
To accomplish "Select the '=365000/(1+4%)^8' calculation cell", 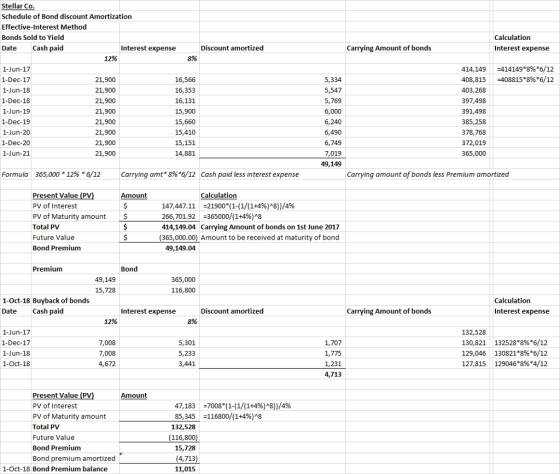I will click(x=233, y=216).
